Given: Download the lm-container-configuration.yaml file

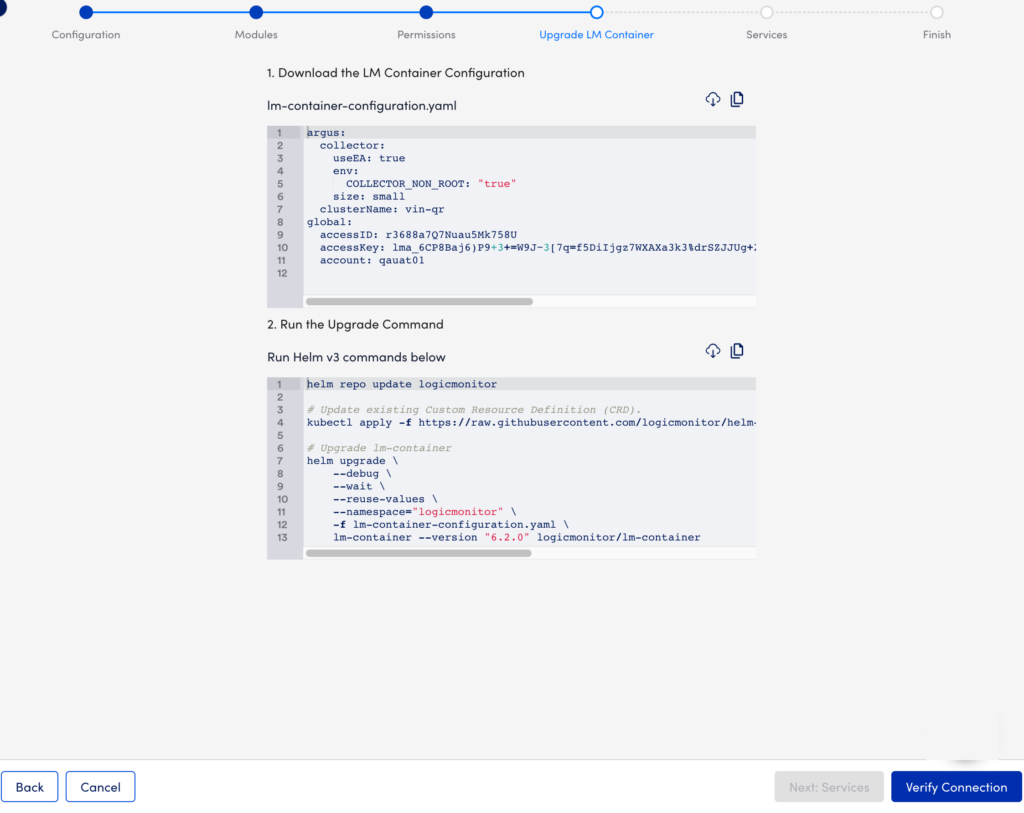Looking at the screenshot, I should coord(713,98).
